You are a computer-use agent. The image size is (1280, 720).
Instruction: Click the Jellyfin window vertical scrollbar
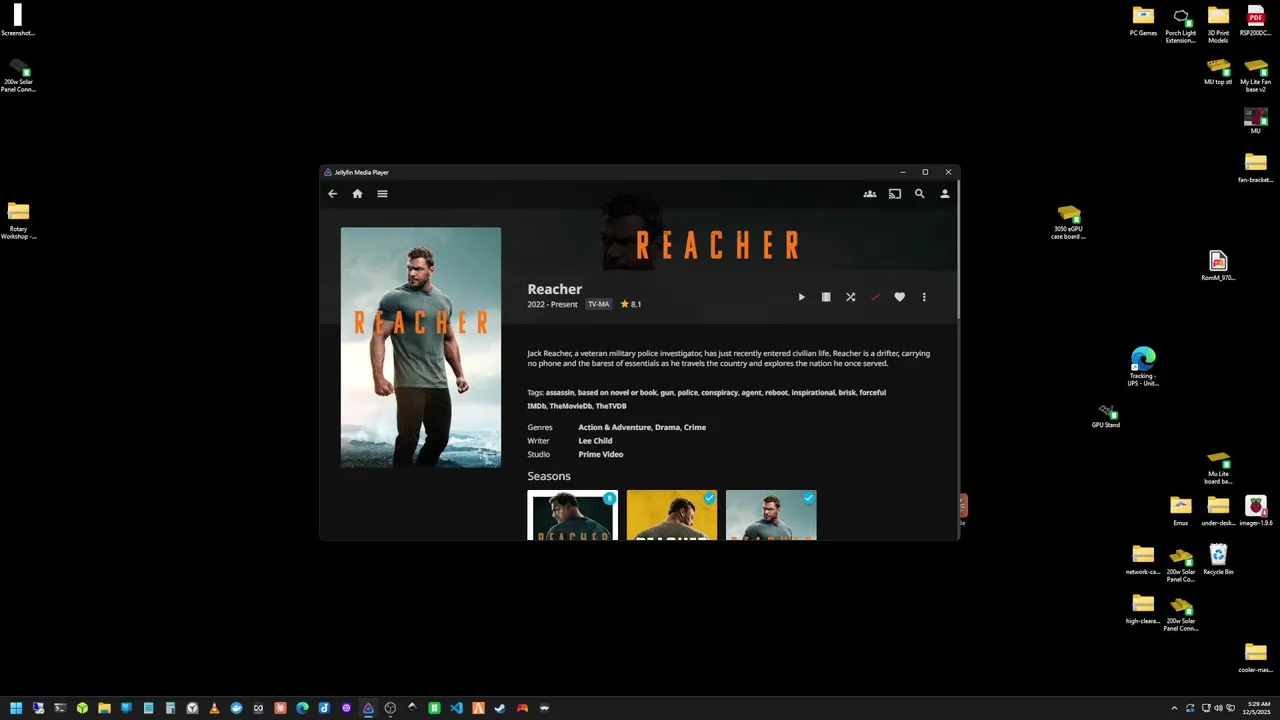[x=957, y=250]
